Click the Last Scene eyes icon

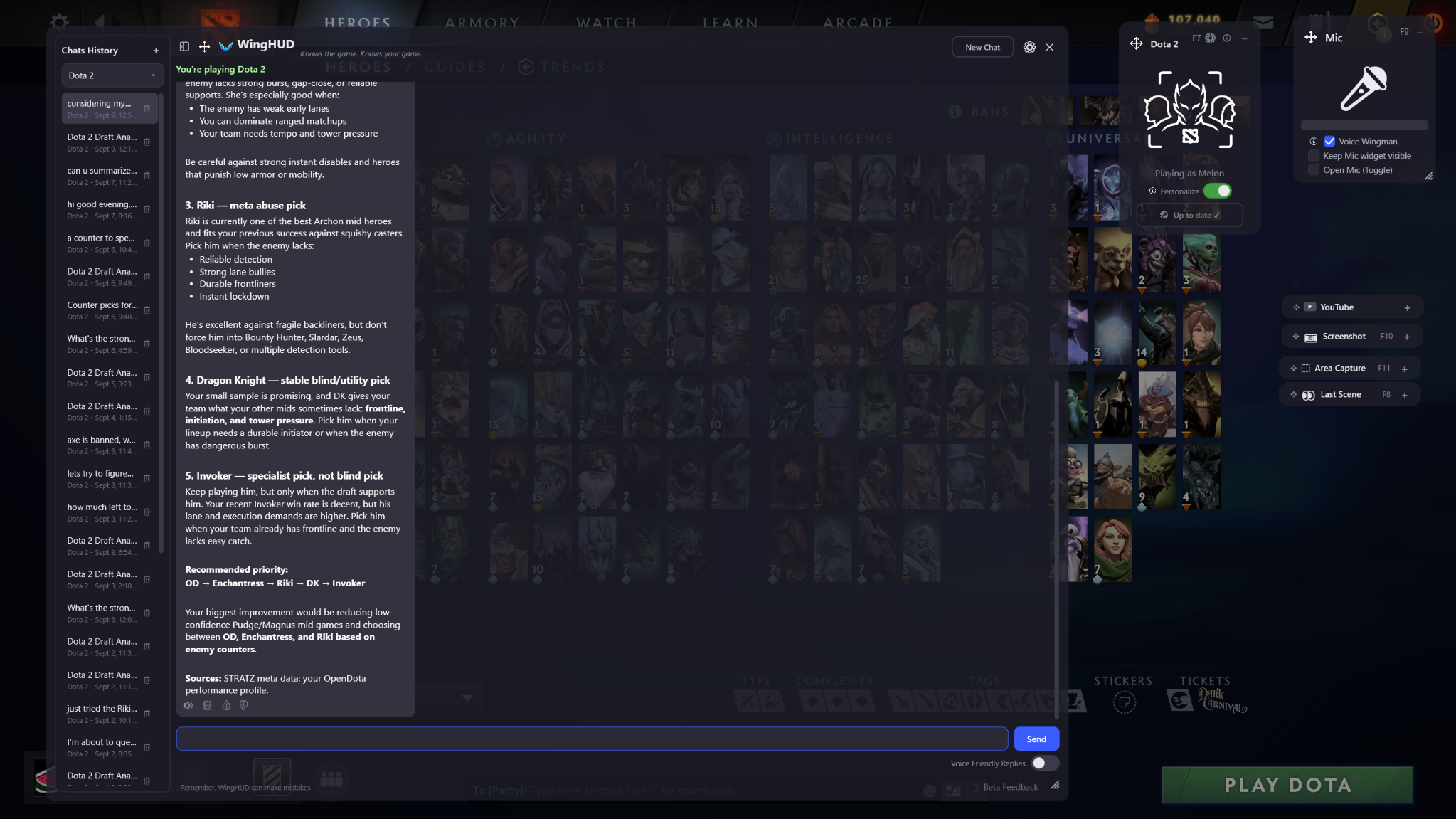pyautogui.click(x=1308, y=395)
